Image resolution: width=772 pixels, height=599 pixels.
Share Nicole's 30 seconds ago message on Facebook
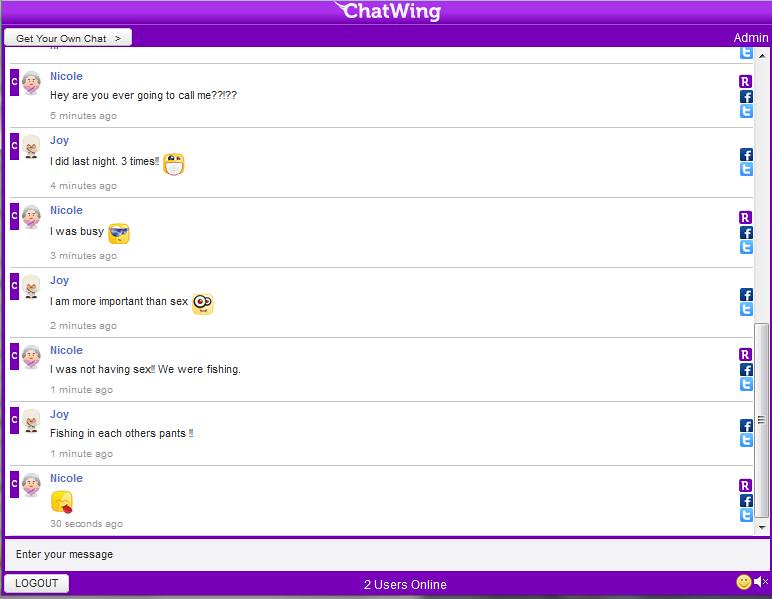[746, 501]
